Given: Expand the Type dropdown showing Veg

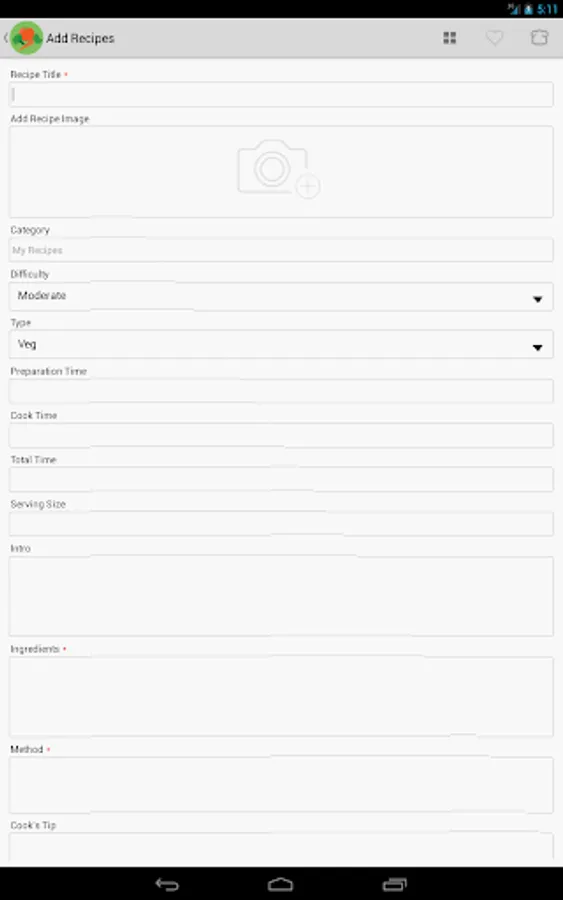Looking at the screenshot, I should tap(281, 344).
